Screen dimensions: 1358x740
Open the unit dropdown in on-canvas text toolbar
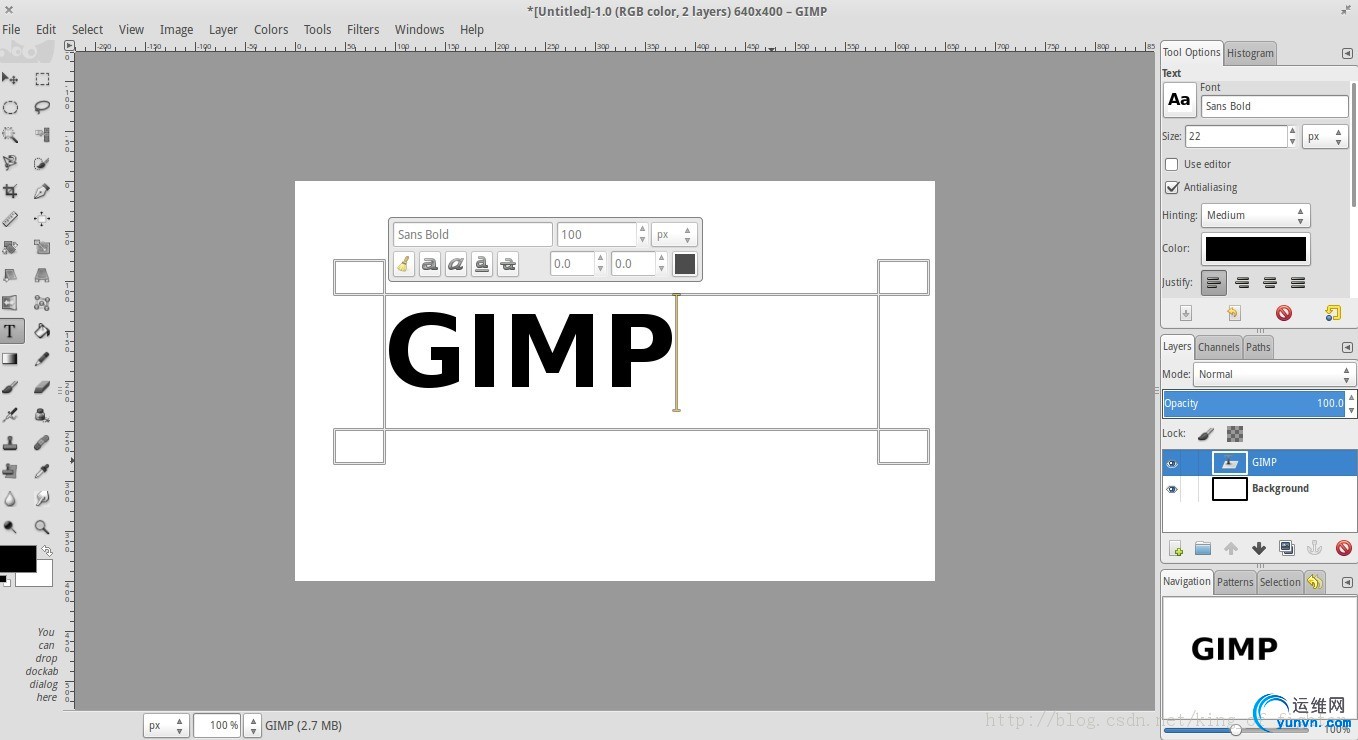point(674,234)
